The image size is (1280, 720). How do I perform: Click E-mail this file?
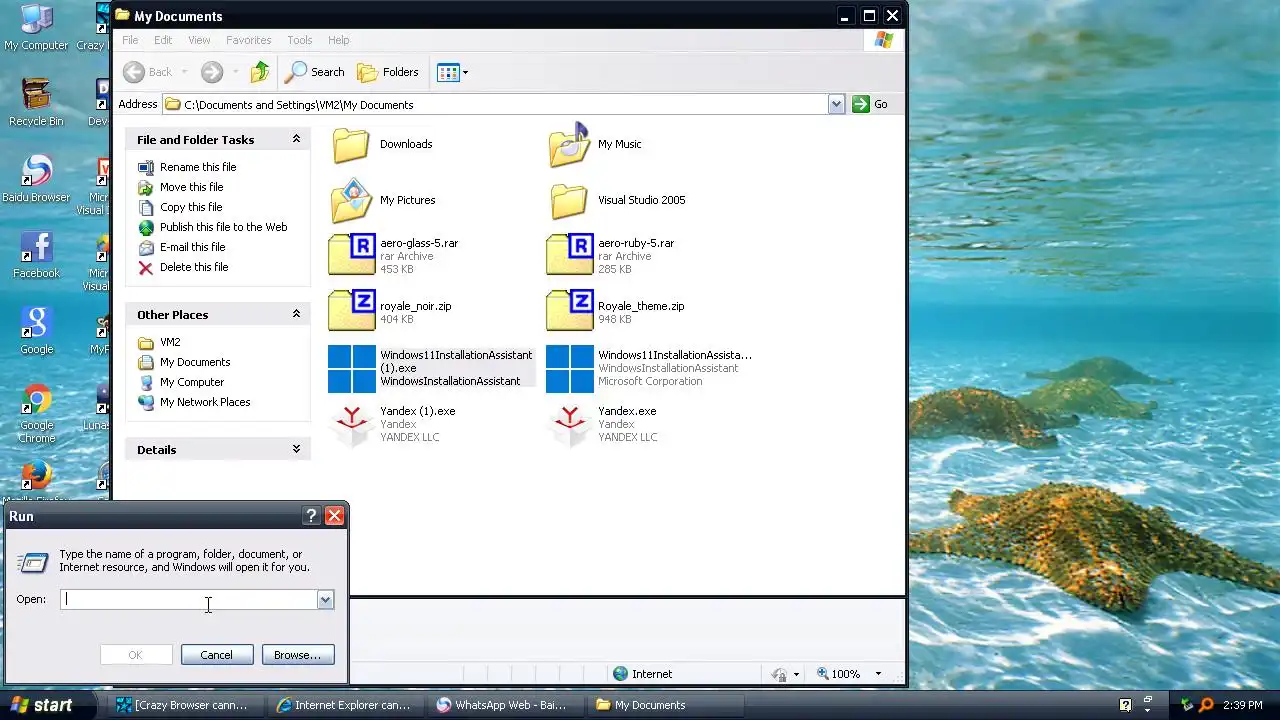pos(192,247)
